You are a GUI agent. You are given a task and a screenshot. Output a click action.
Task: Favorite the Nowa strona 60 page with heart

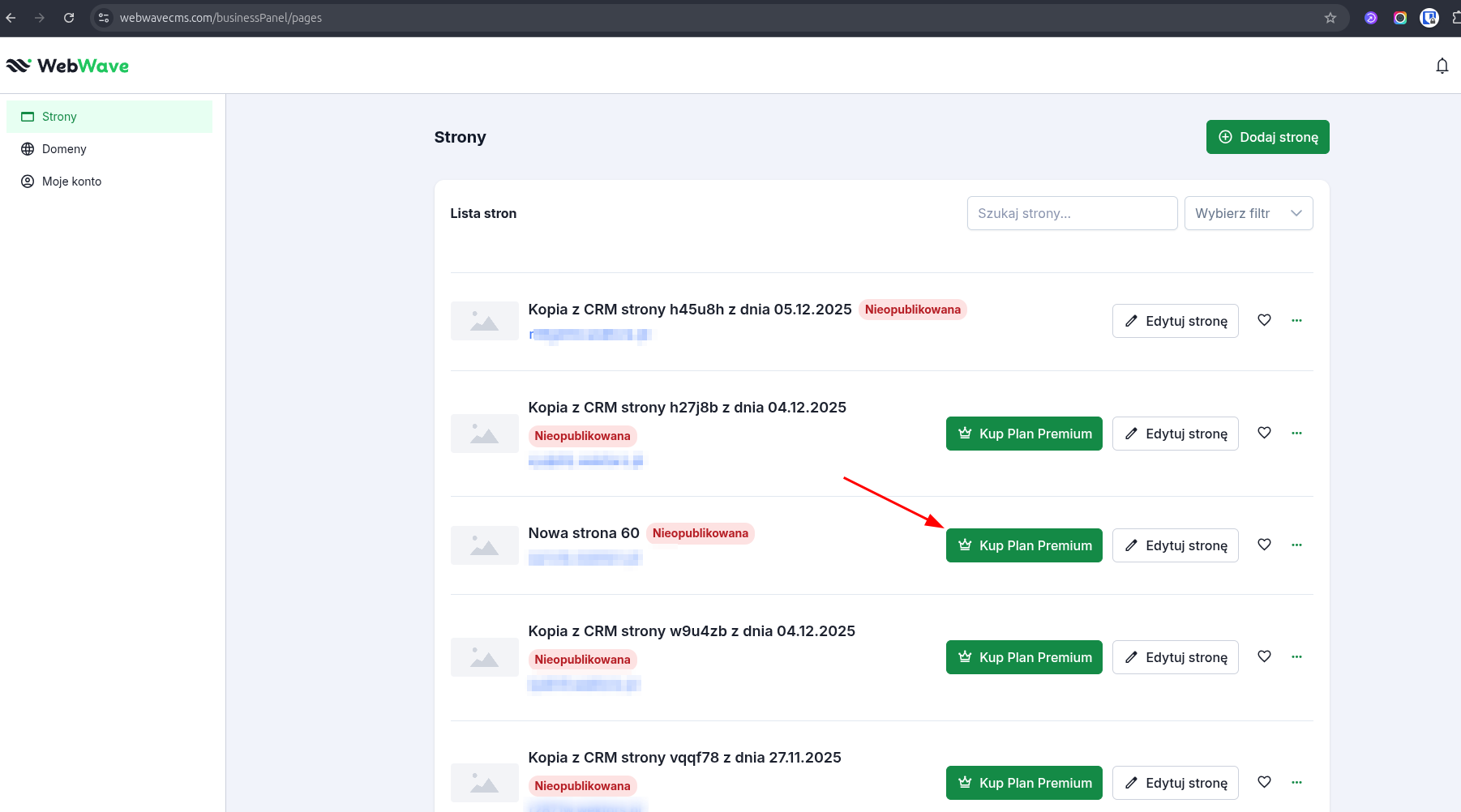tap(1264, 545)
